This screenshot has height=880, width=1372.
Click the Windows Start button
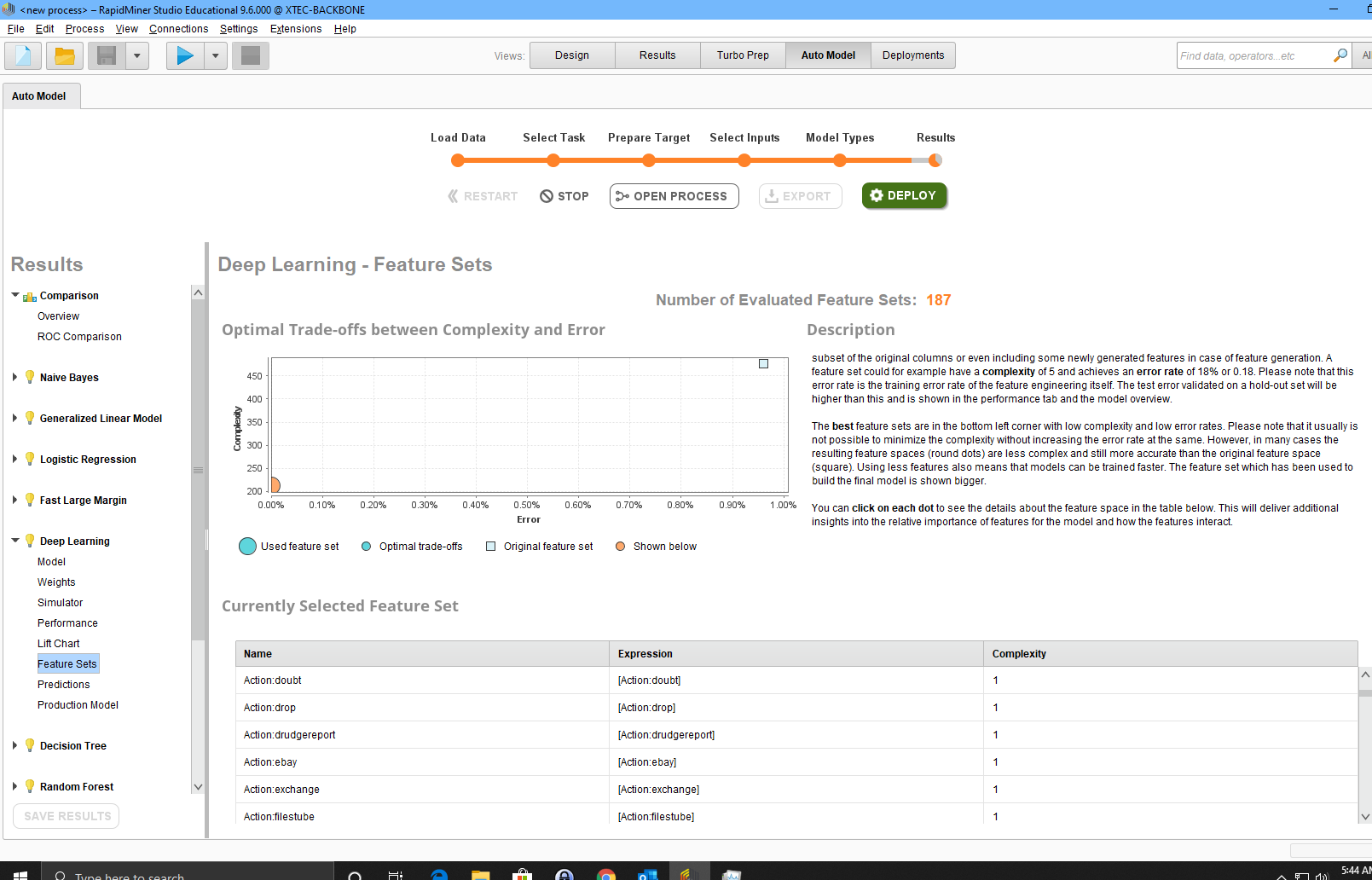pyautogui.click(x=20, y=874)
